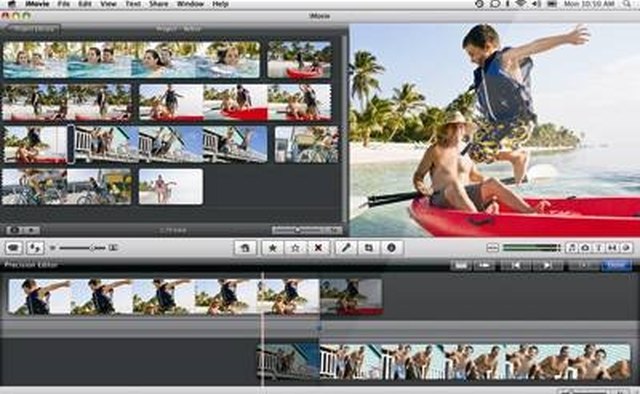This screenshot has height=394, width=640.
Task: Show the titles browser T icon
Action: click(599, 247)
